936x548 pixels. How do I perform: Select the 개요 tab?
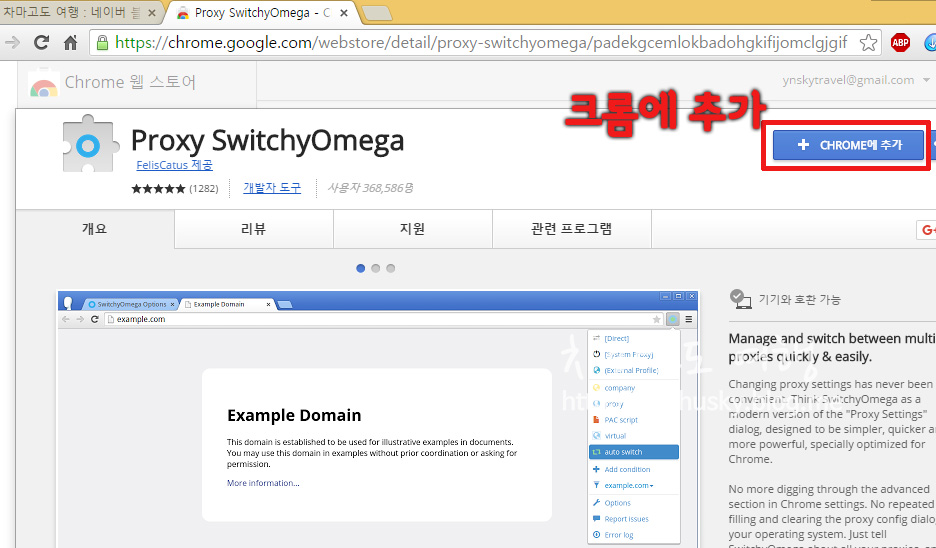coord(95,229)
